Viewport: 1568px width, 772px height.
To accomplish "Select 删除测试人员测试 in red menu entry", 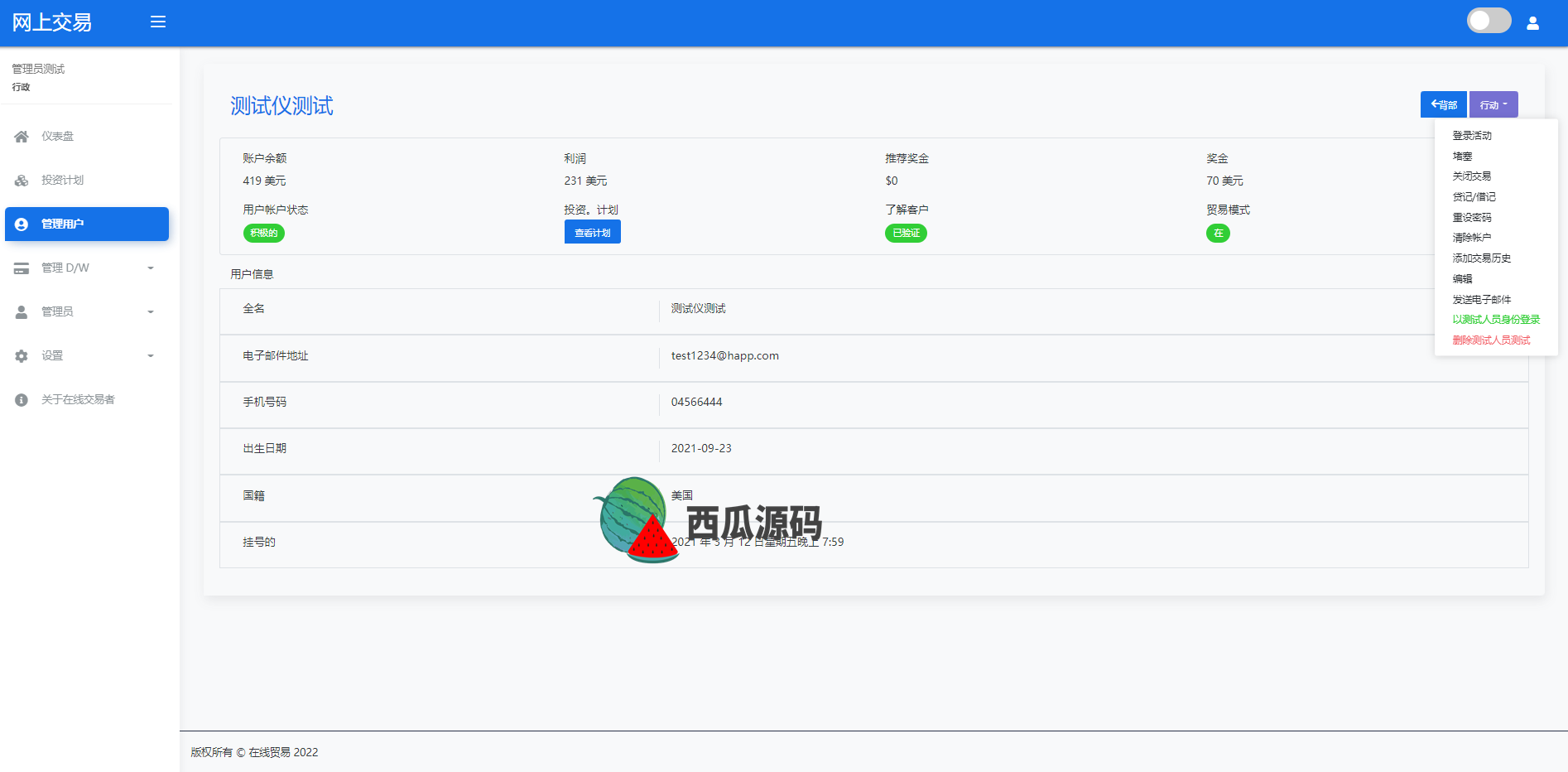I will [x=1491, y=340].
